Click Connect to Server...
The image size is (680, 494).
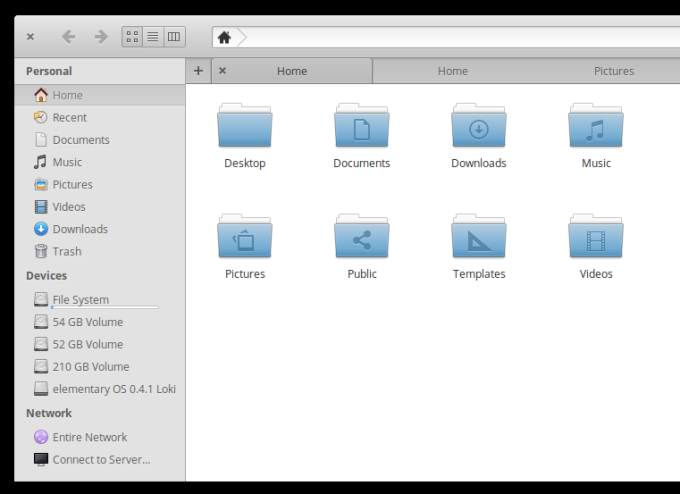tap(100, 460)
